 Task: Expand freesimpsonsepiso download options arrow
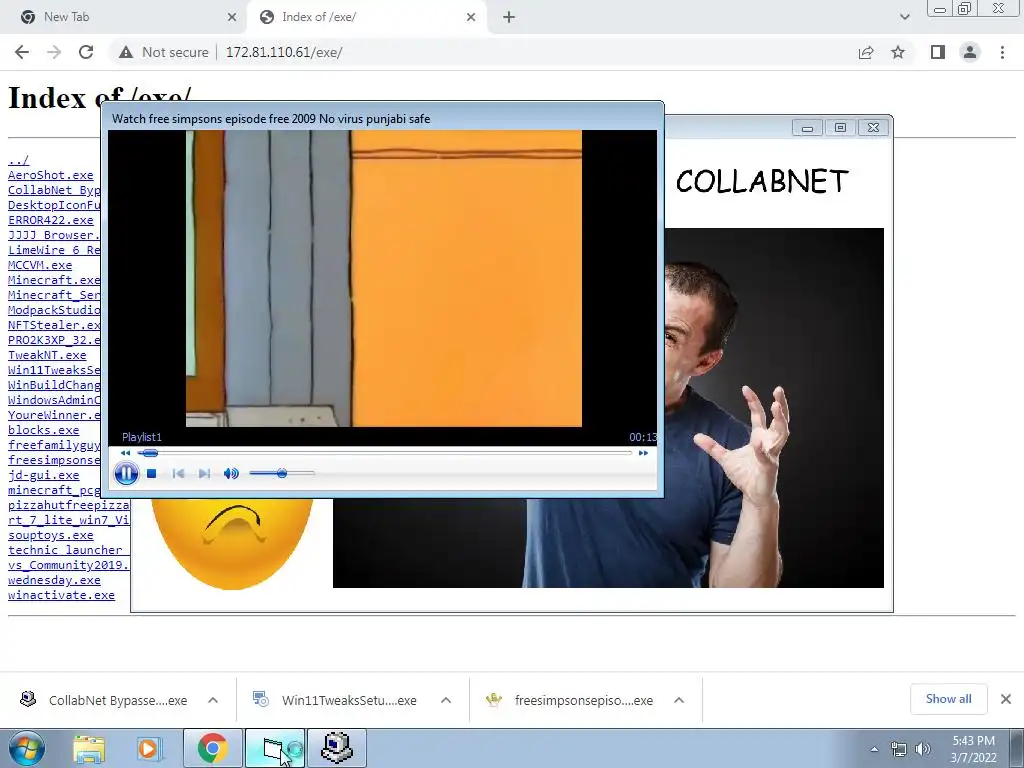tap(679, 700)
